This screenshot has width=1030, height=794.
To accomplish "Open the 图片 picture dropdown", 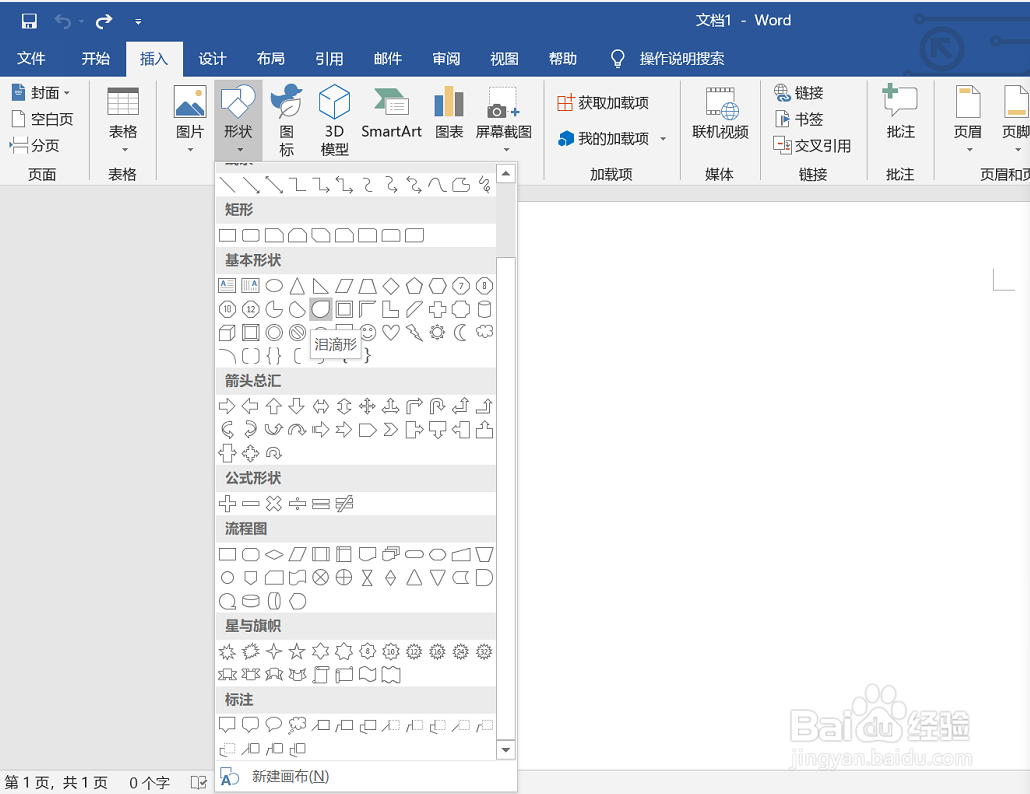I will click(x=190, y=120).
